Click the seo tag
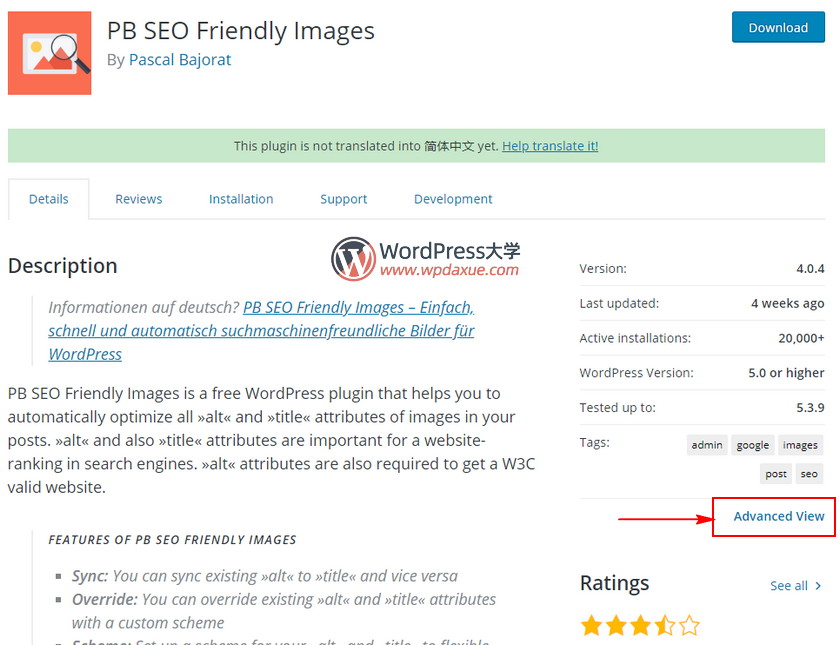The image size is (840, 645). coord(809,474)
